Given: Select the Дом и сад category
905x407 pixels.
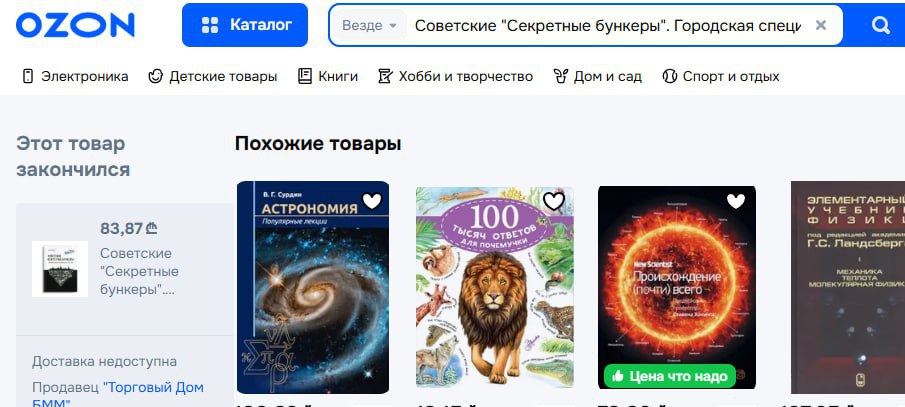Looking at the screenshot, I should (x=597, y=76).
